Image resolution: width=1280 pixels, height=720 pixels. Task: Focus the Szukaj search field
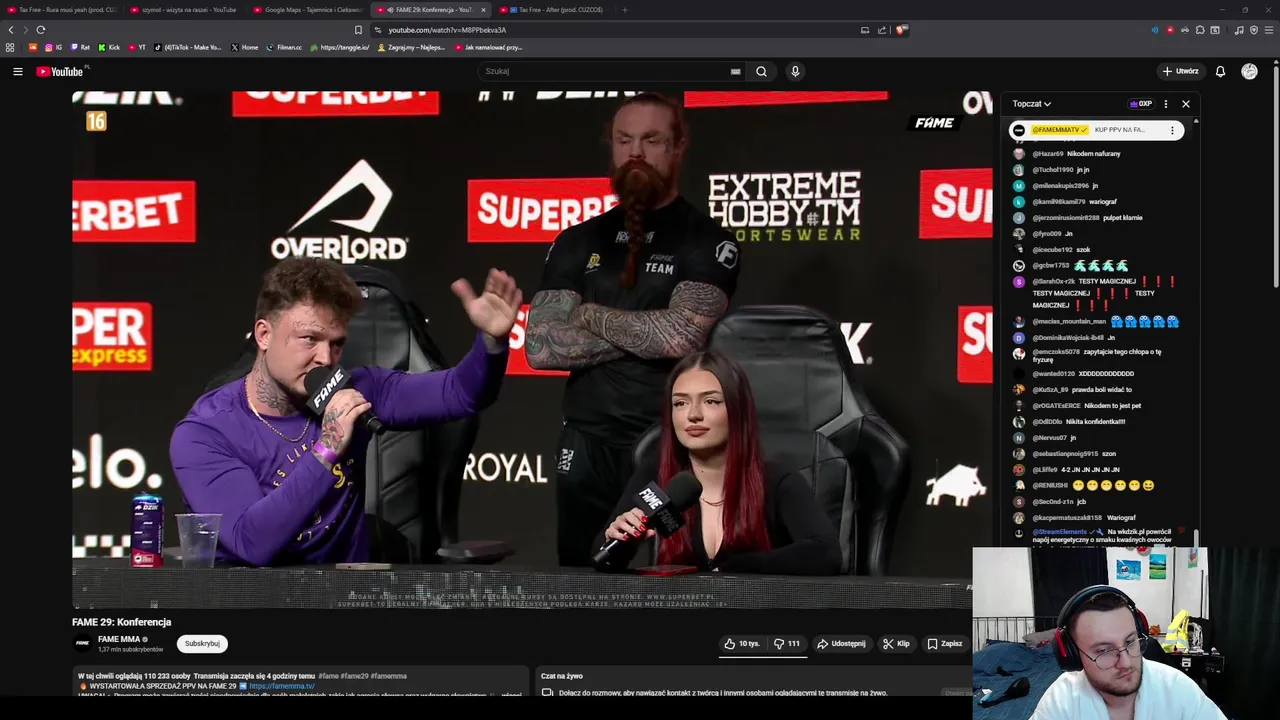point(605,71)
